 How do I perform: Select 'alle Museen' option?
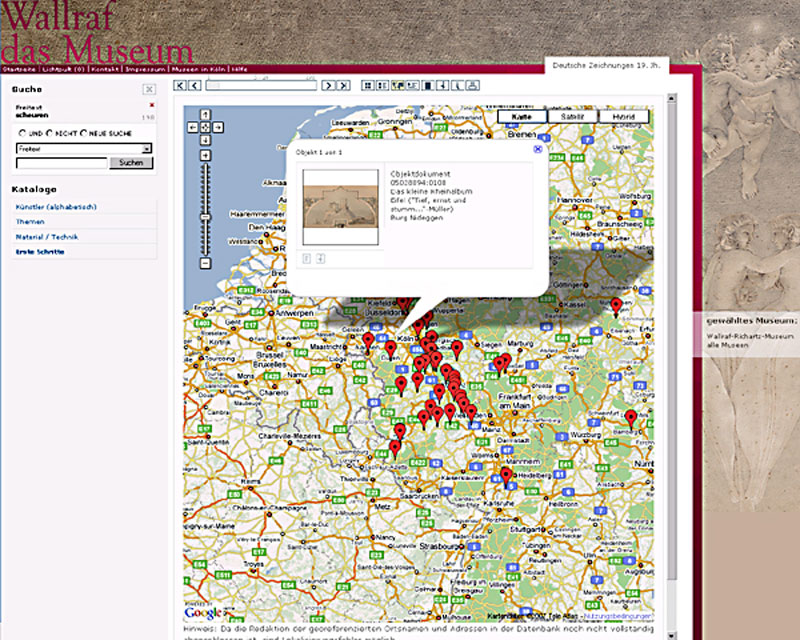[728, 346]
